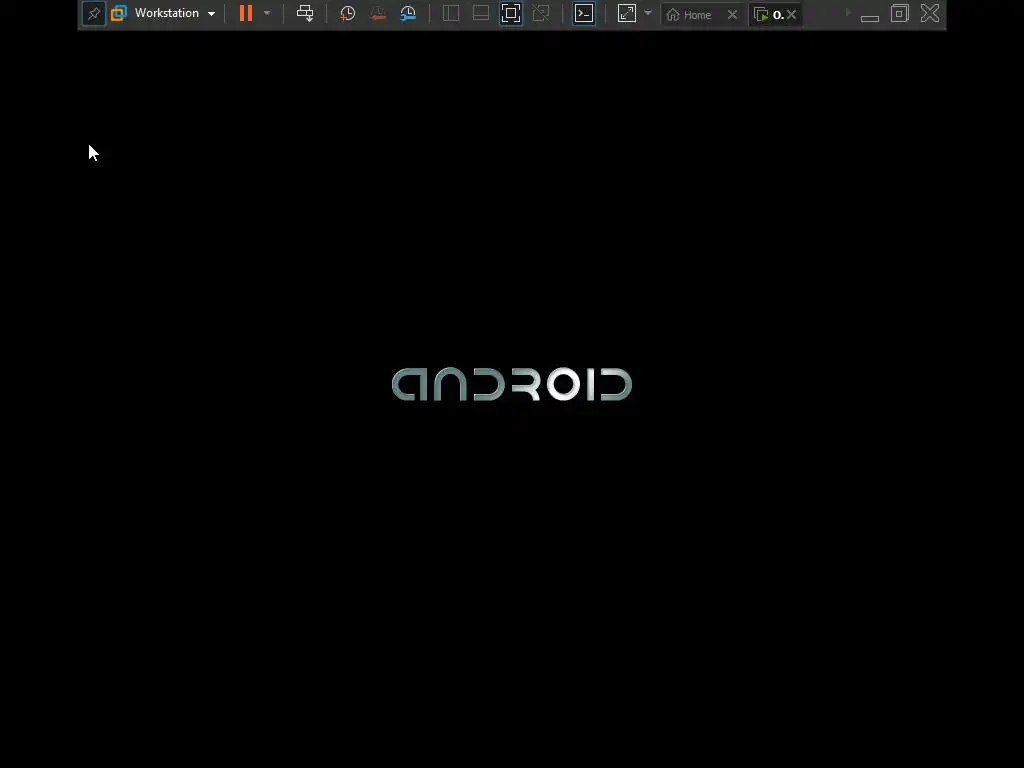Viewport: 1024px width, 768px height.
Task: Open the Workstation menu
Action: (x=167, y=13)
